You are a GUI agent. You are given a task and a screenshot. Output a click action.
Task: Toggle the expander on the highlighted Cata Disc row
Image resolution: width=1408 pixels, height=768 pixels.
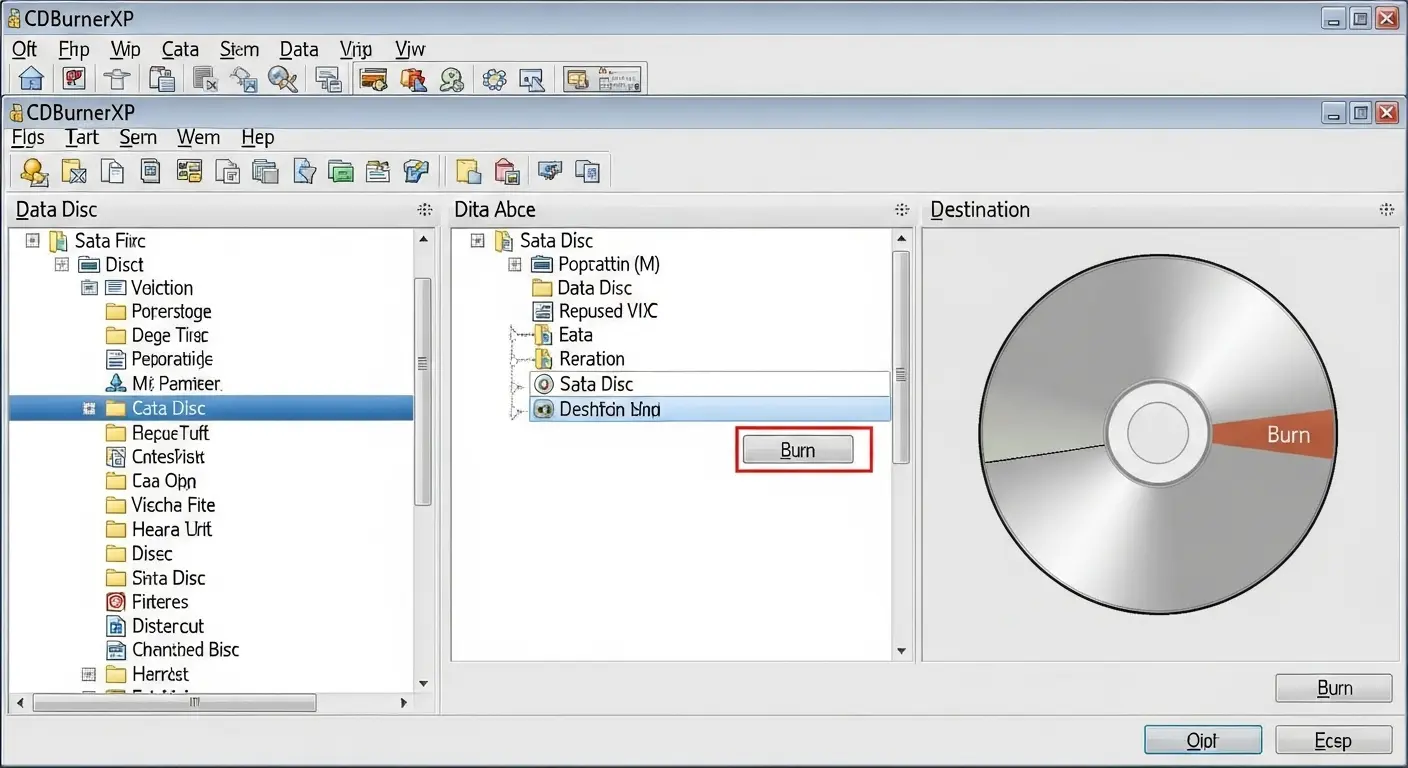point(88,408)
